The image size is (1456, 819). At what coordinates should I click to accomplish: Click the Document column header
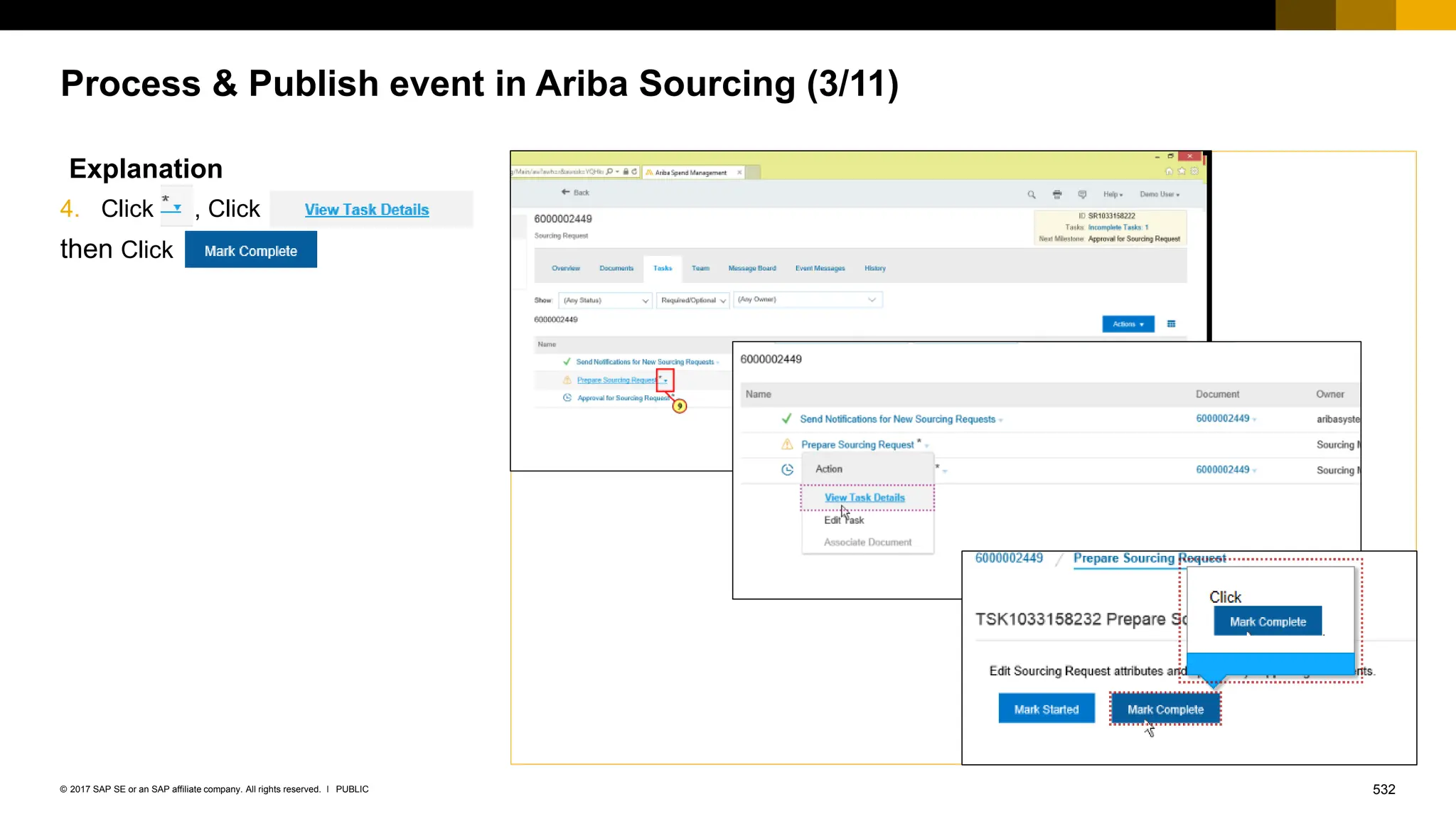click(1217, 394)
